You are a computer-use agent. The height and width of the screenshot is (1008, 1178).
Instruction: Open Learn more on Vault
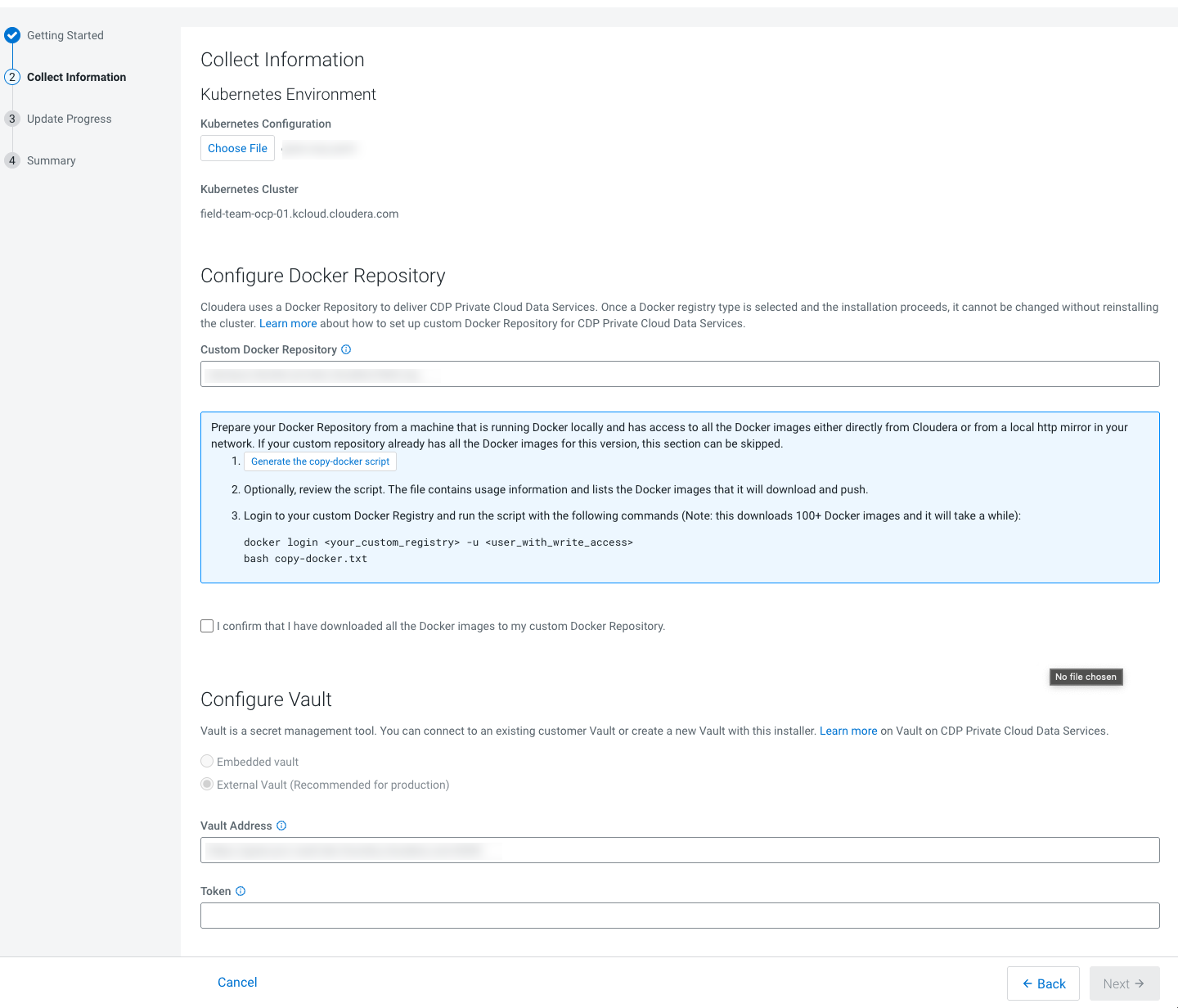pyautogui.click(x=848, y=731)
